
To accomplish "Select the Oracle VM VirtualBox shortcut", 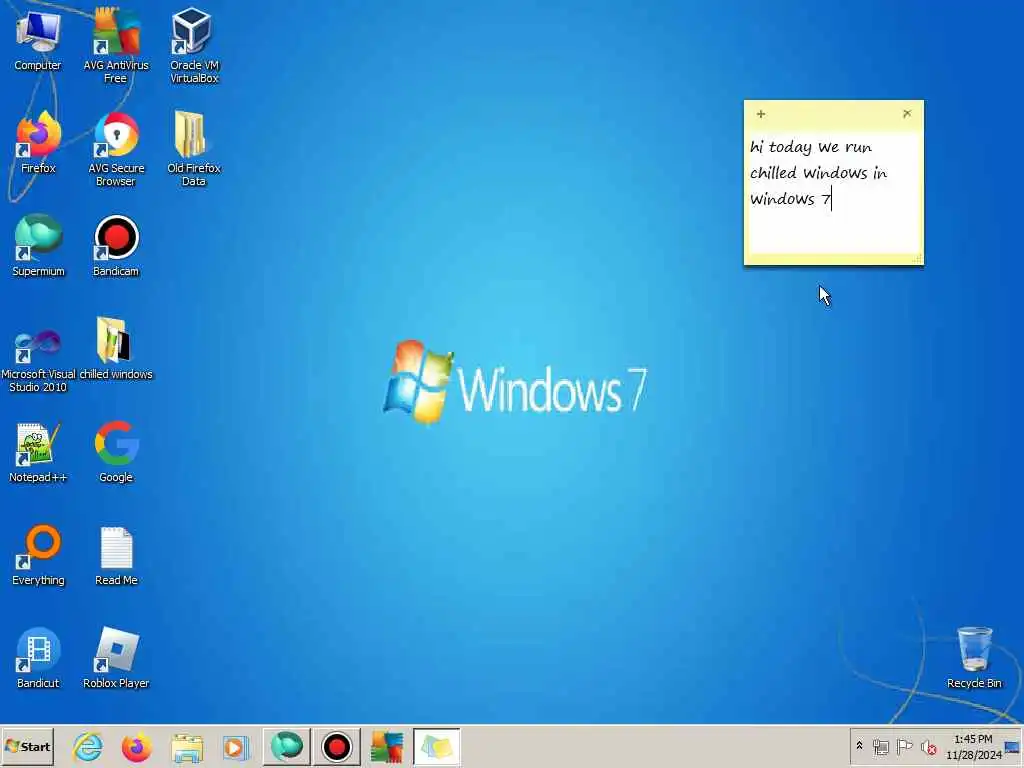I will point(194,46).
